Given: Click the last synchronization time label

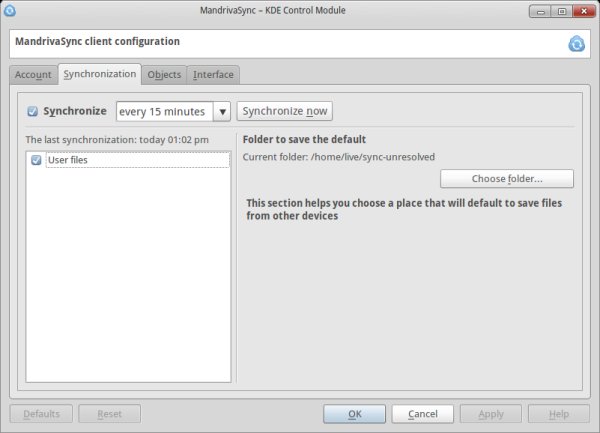Looking at the screenshot, I should 117,140.
